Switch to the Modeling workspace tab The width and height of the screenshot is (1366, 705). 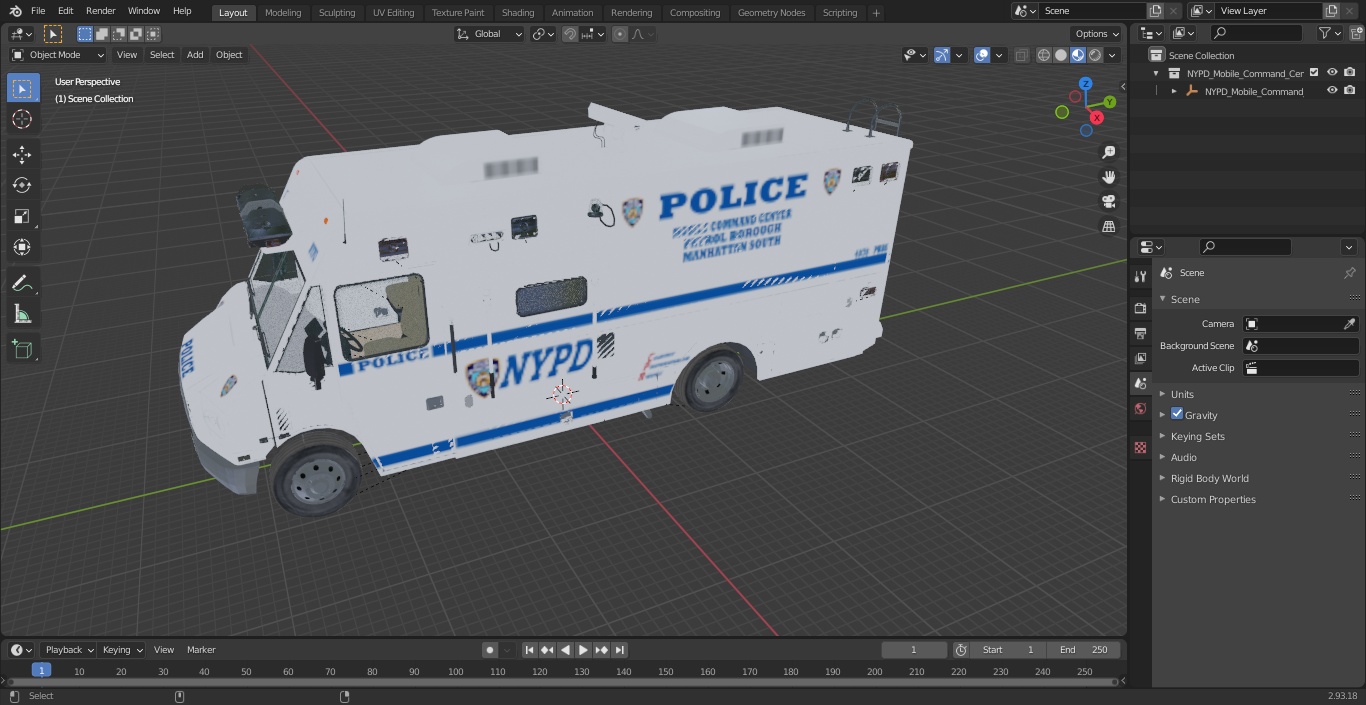tap(283, 12)
